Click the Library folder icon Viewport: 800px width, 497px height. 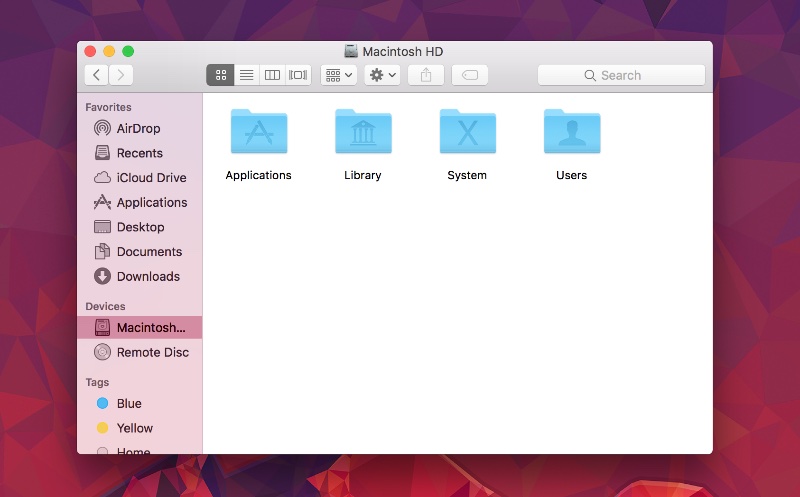363,131
